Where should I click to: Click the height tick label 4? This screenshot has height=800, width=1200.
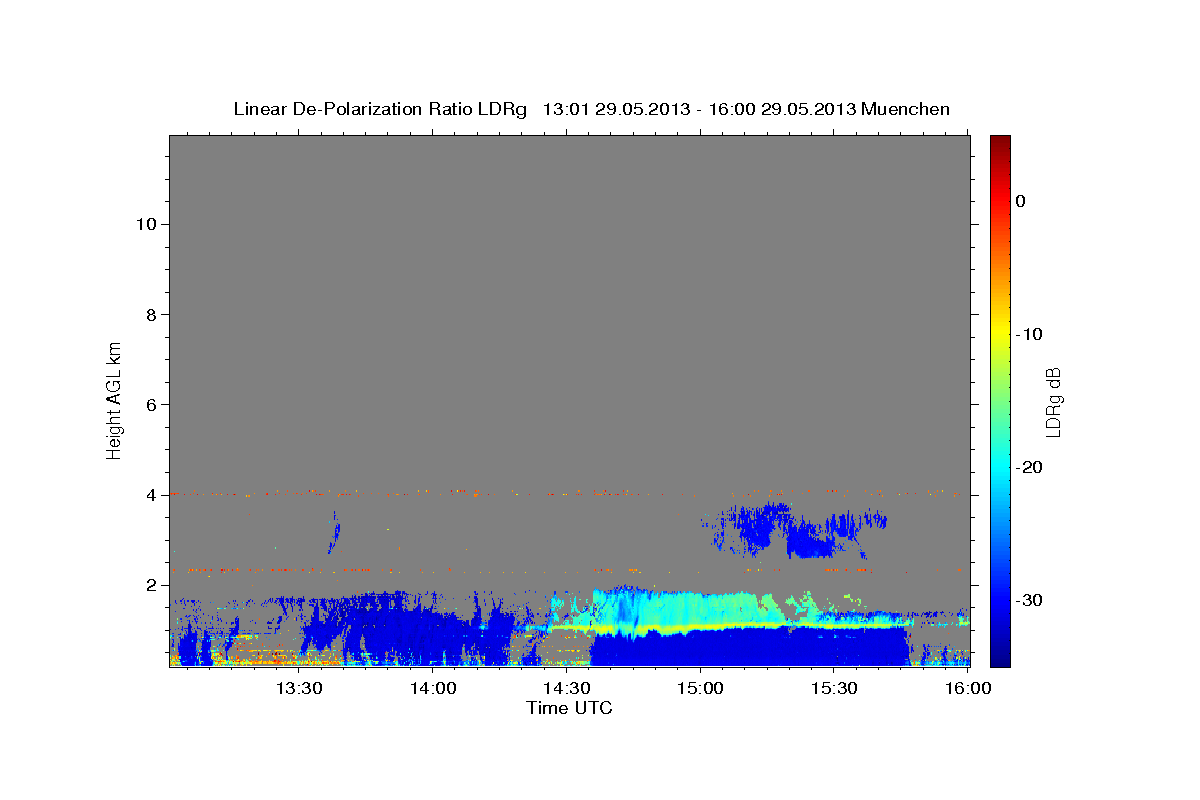pyautogui.click(x=149, y=494)
